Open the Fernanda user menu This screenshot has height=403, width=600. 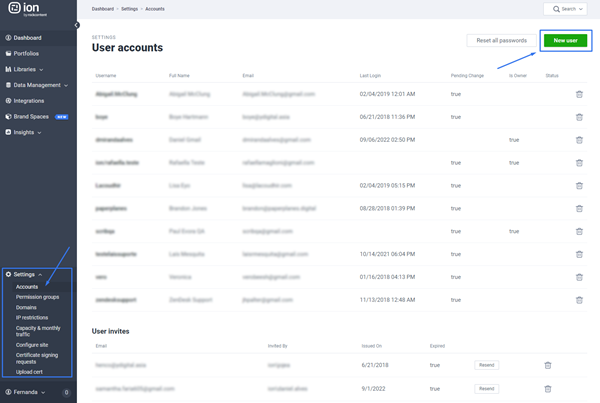pyautogui.click(x=27, y=392)
